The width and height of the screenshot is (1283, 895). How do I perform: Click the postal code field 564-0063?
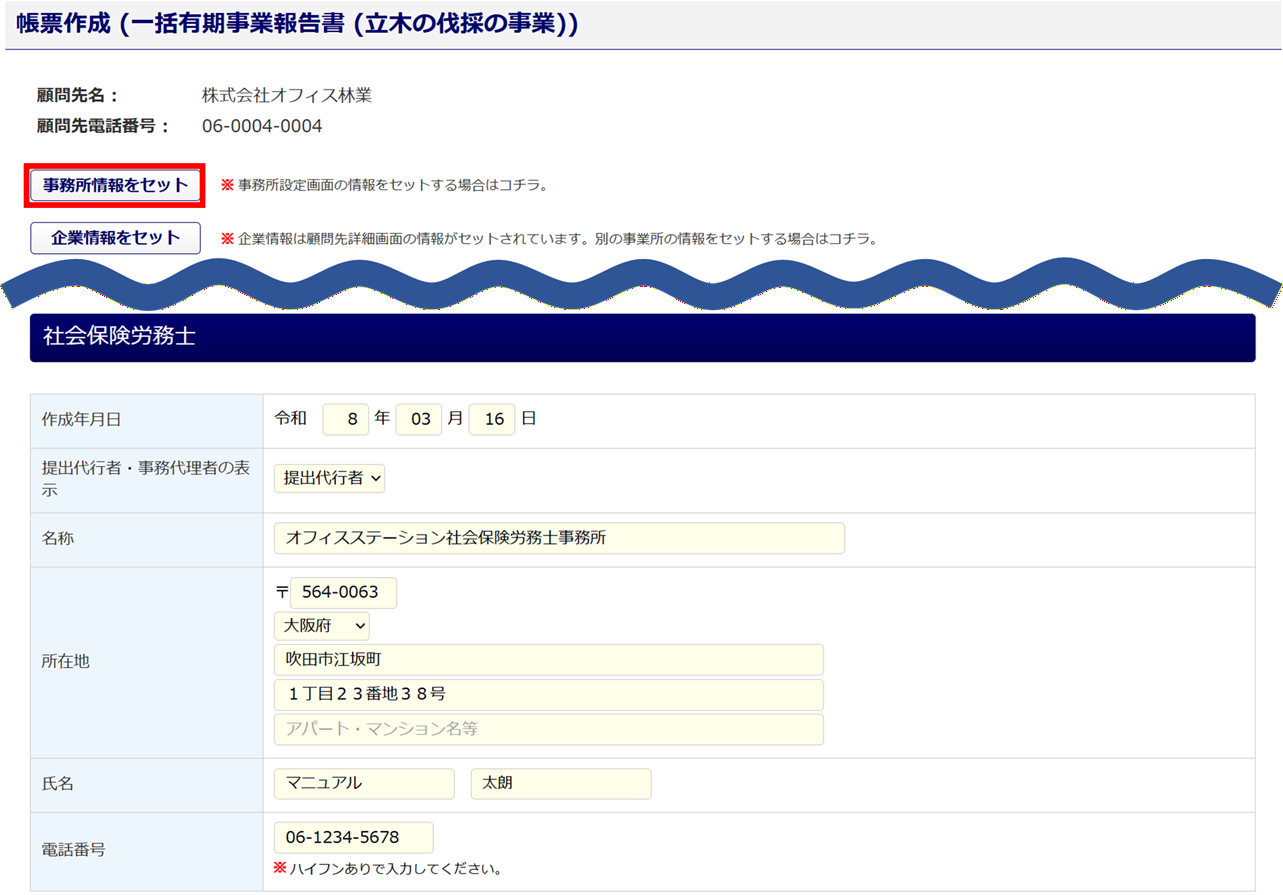(x=343, y=593)
